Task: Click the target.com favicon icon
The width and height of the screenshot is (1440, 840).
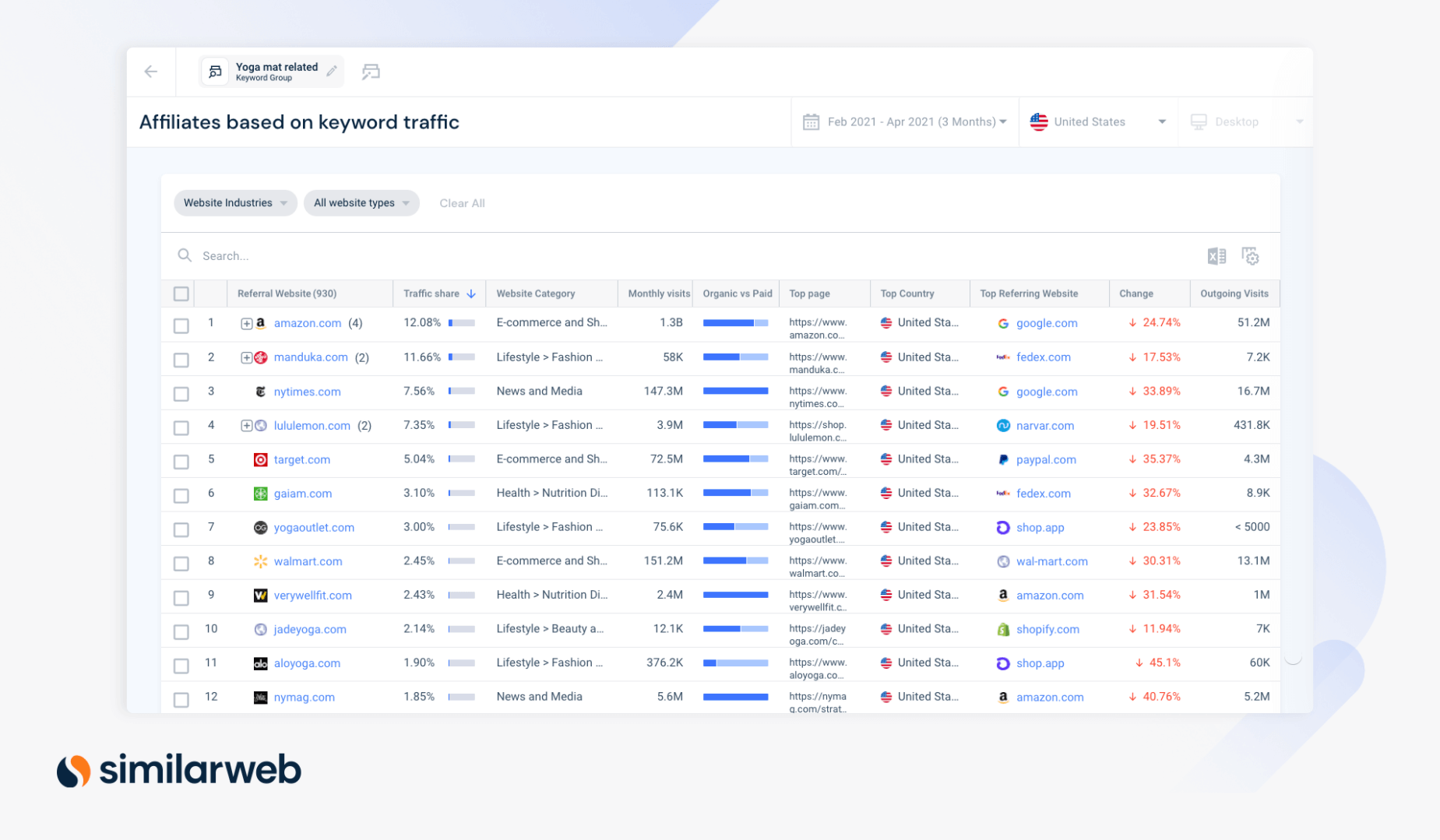Action: tap(261, 460)
